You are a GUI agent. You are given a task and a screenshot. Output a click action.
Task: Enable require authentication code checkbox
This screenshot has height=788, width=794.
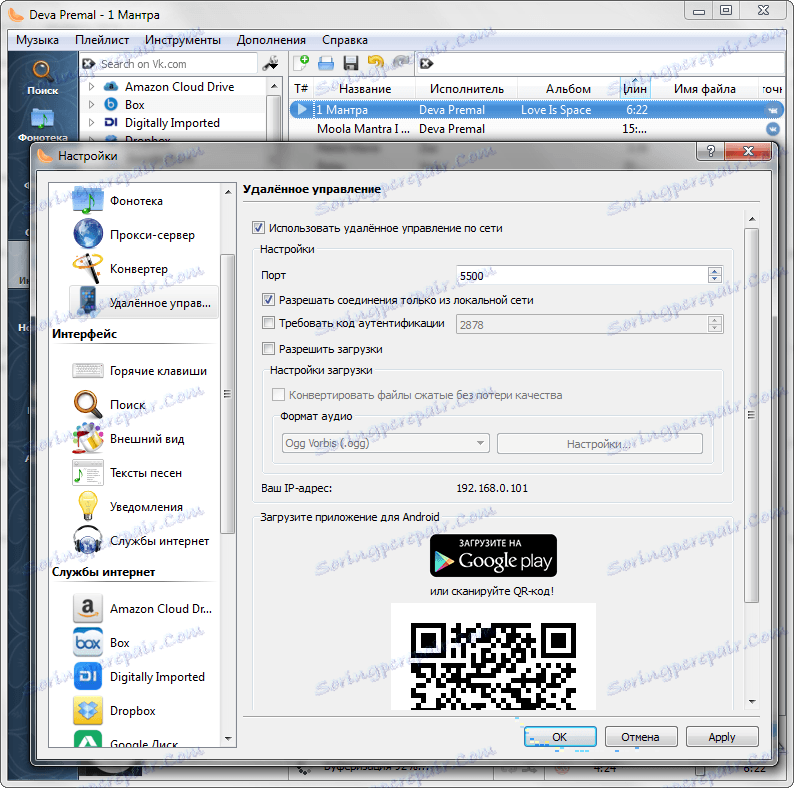[x=268, y=323]
